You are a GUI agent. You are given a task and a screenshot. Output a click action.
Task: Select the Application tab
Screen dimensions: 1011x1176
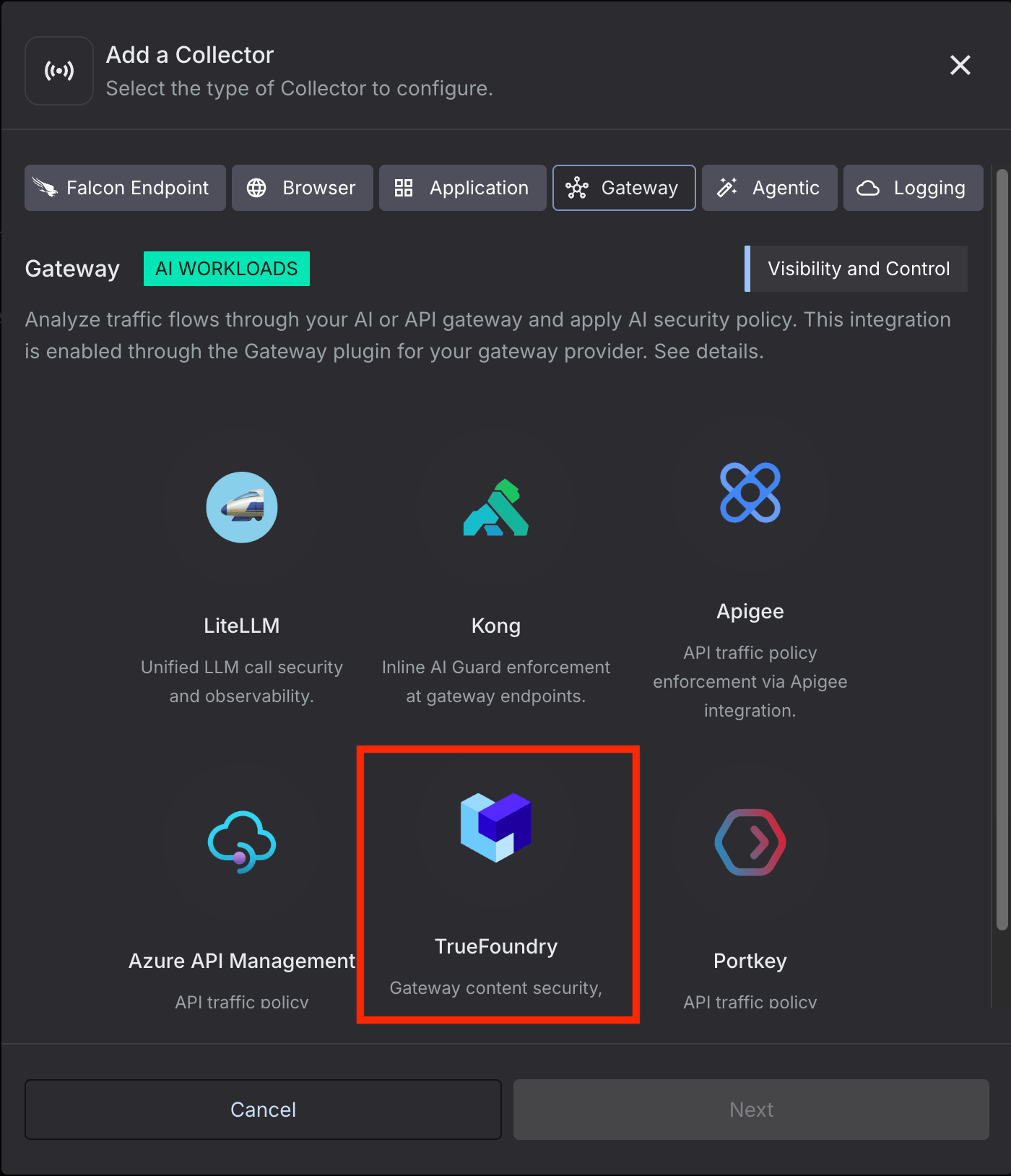click(463, 188)
